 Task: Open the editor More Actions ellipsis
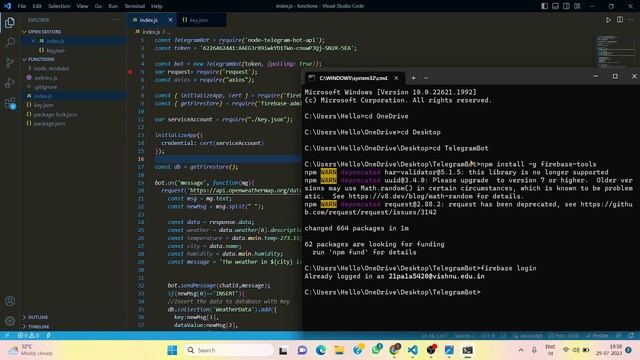[631, 20]
